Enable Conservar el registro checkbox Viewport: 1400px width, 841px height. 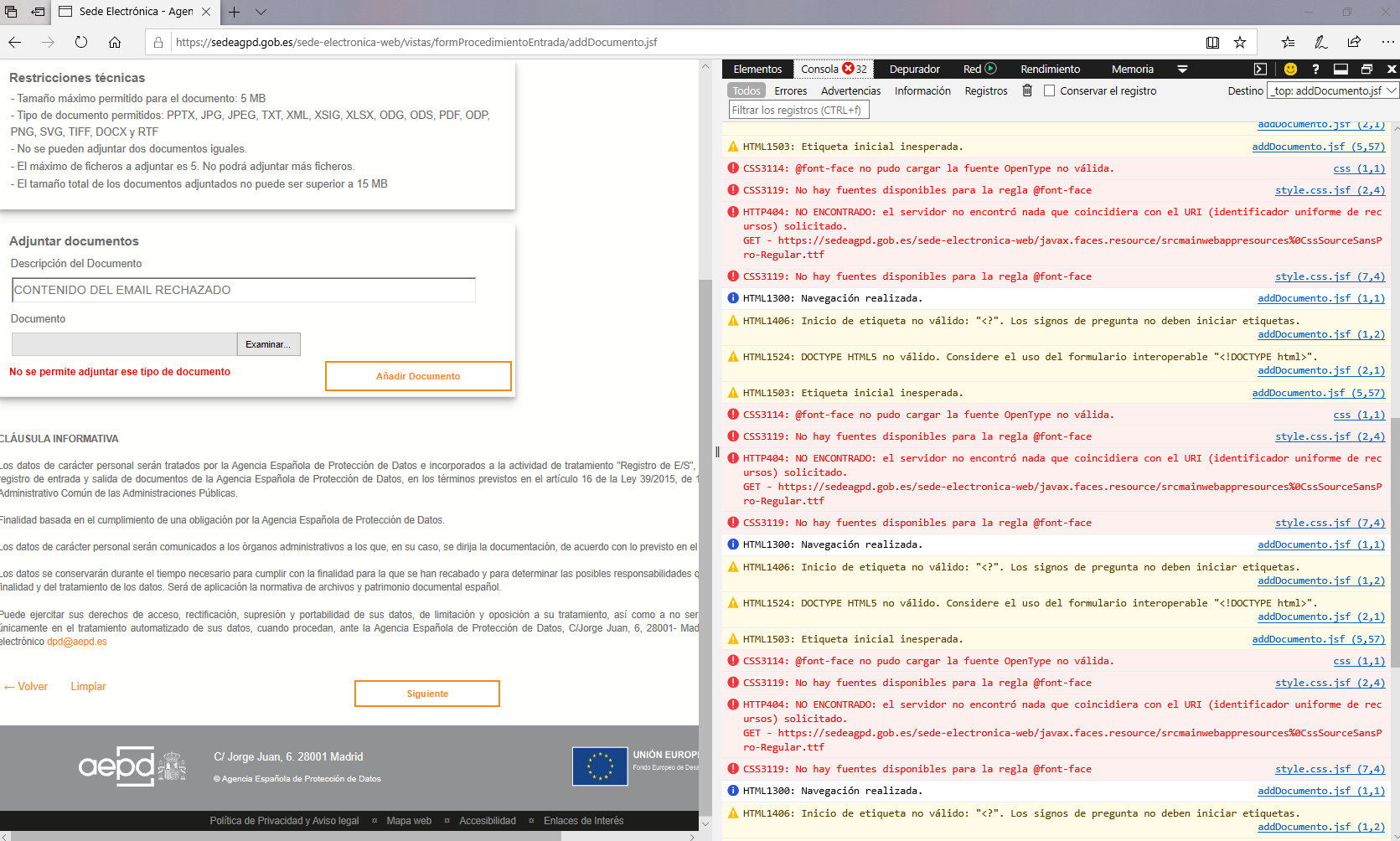(1049, 90)
